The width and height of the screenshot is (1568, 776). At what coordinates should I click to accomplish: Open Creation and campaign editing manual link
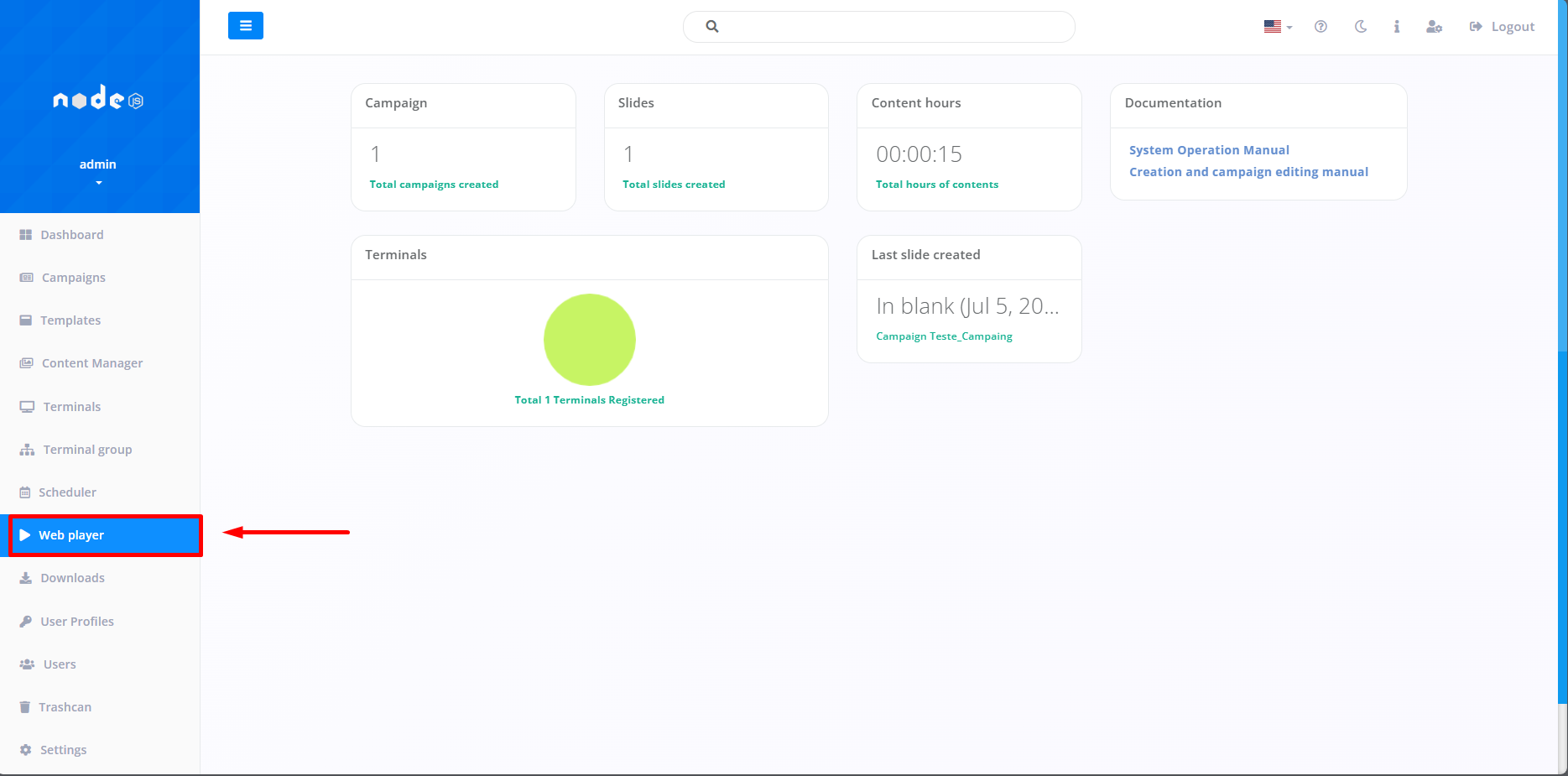(1248, 172)
